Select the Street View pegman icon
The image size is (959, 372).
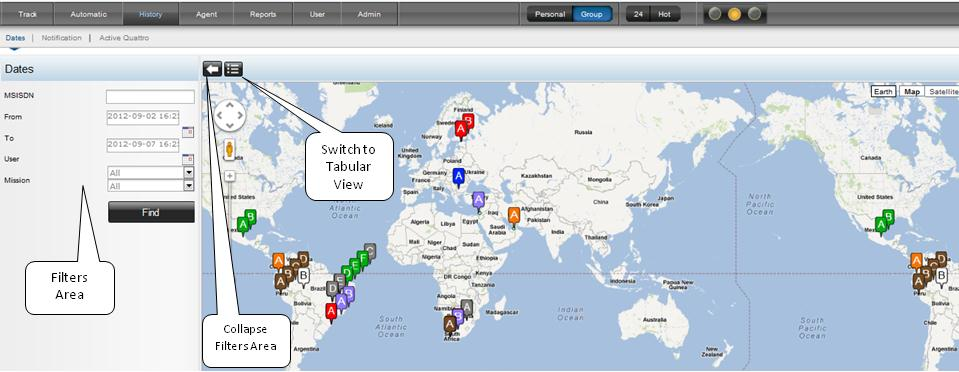click(230, 149)
